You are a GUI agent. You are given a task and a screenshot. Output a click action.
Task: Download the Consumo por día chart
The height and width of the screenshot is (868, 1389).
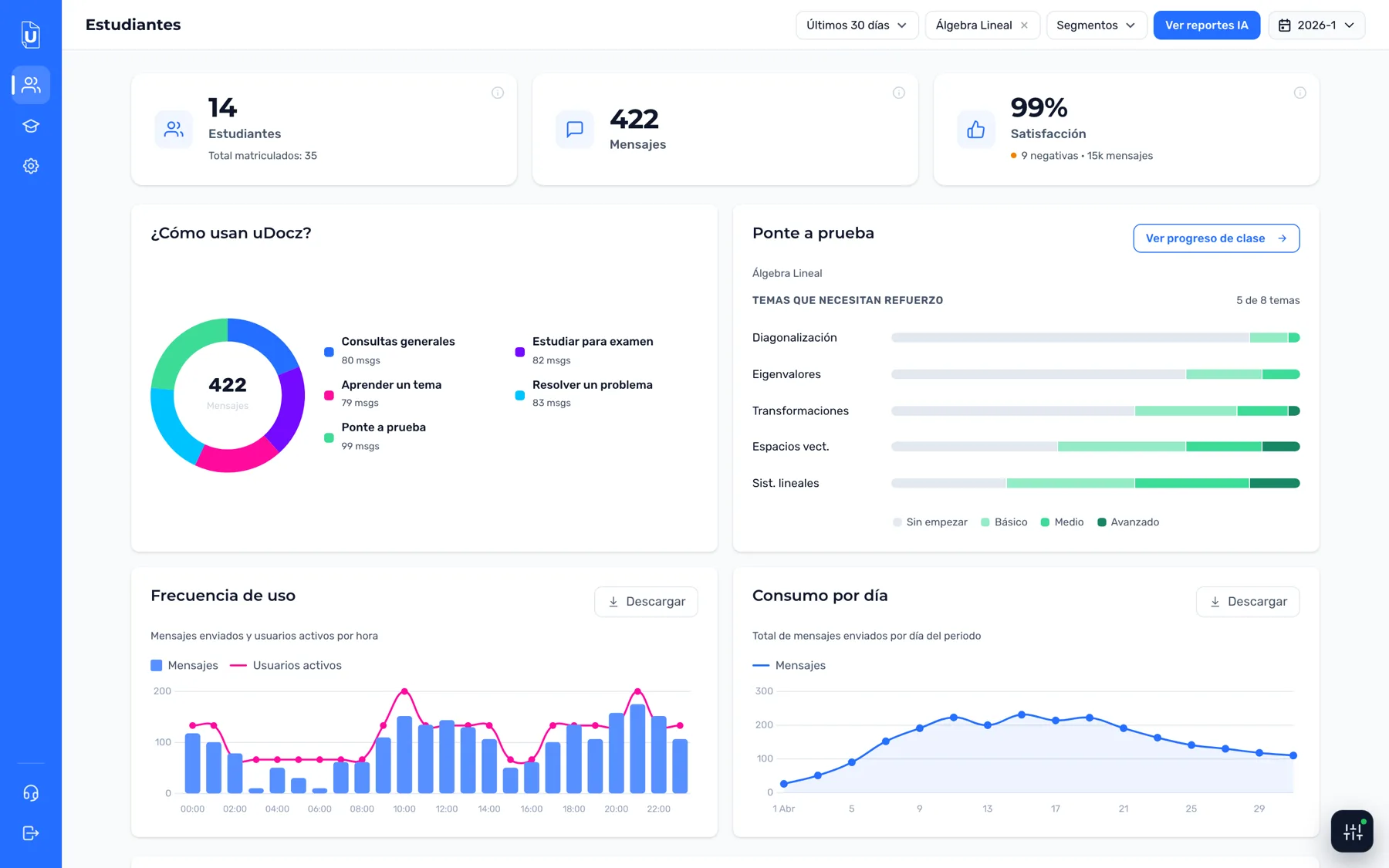point(1248,602)
